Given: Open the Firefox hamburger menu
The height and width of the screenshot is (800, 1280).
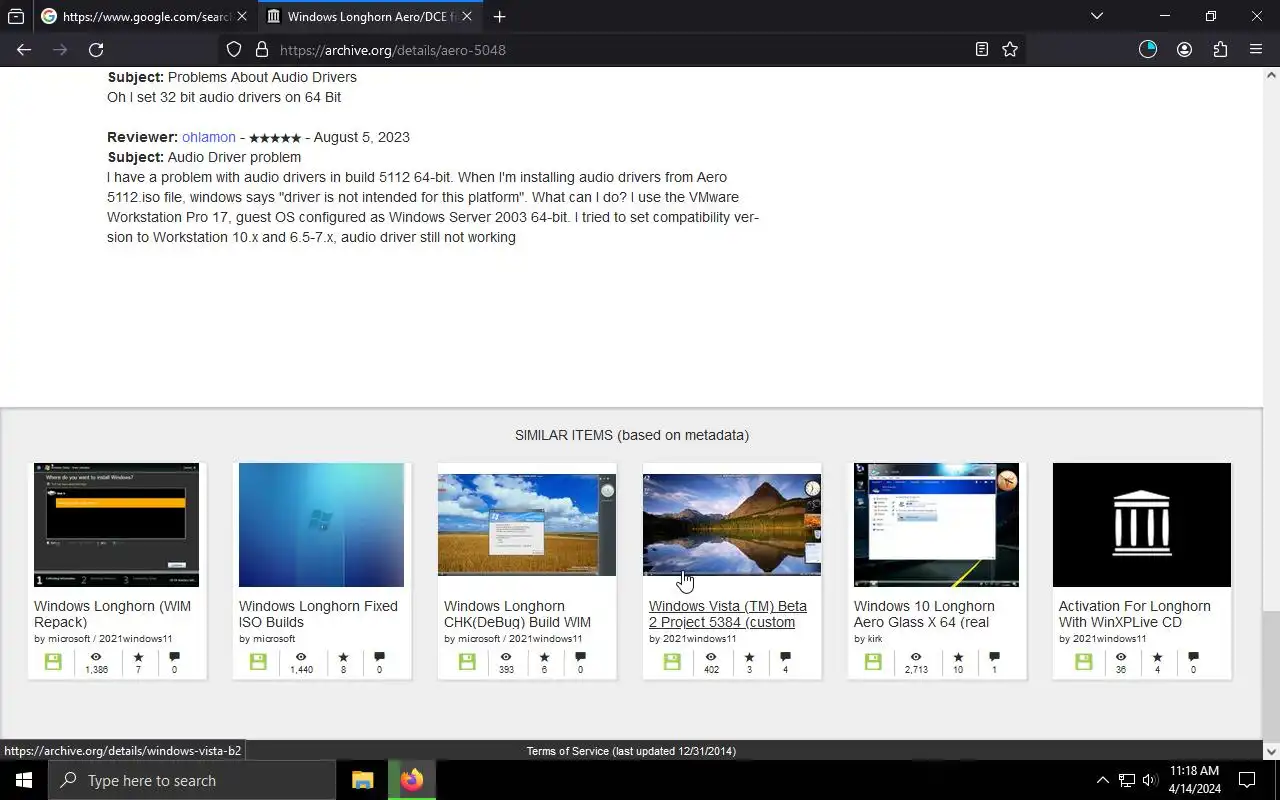Looking at the screenshot, I should pyautogui.click(x=1256, y=49).
